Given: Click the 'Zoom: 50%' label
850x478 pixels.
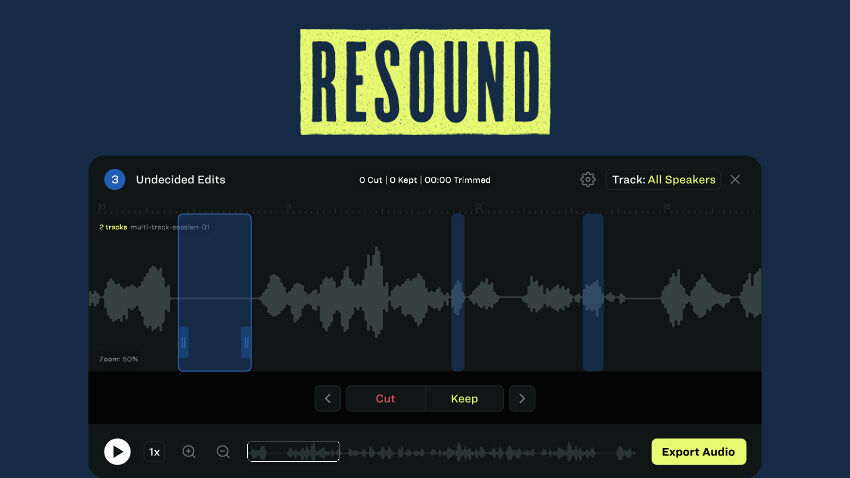Looking at the screenshot, I should pyautogui.click(x=119, y=359).
